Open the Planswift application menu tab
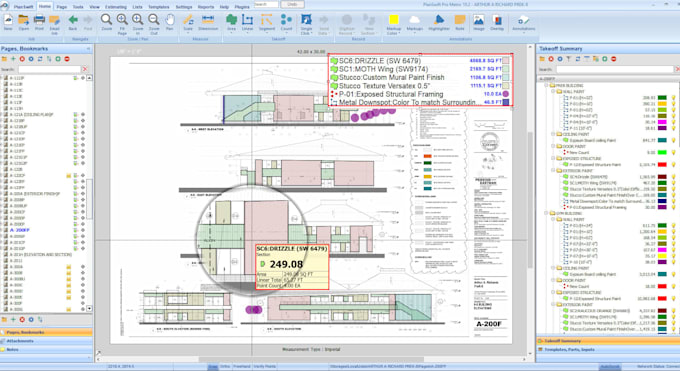The height and width of the screenshot is (371, 680). tap(23, 7)
